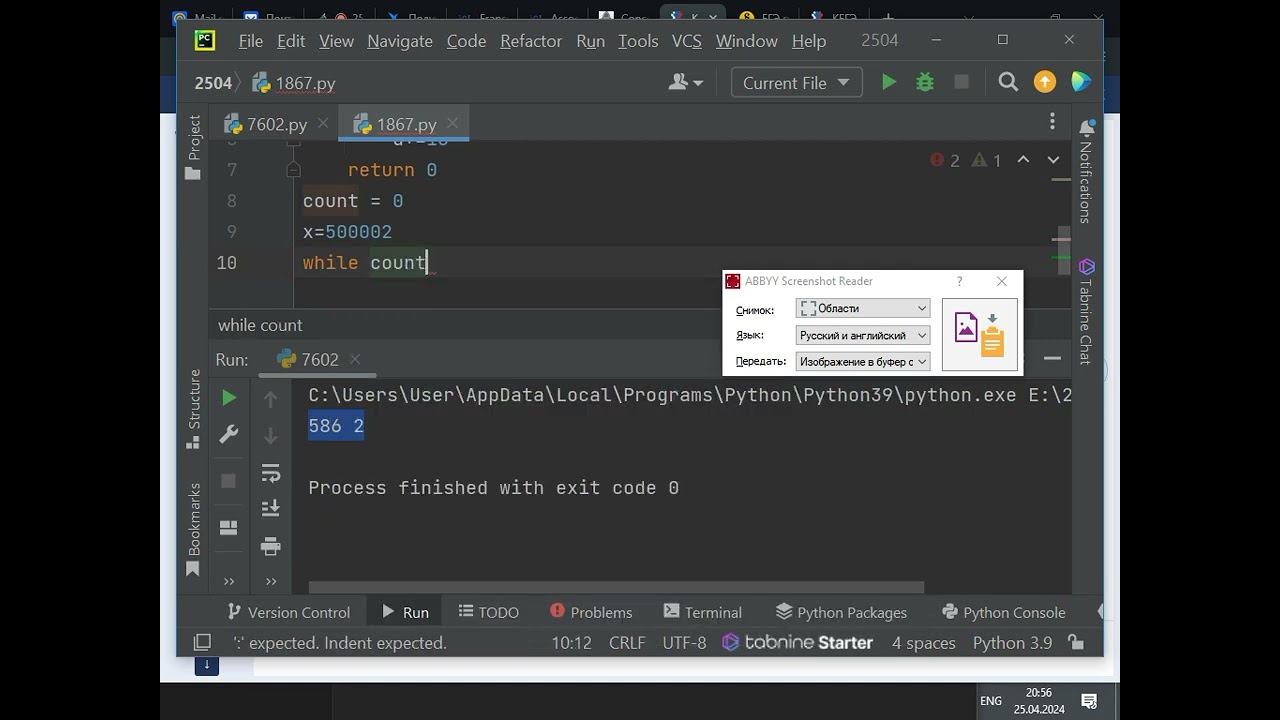Select Python 3.9 interpreter in status bar
Screen dimensions: 1280x720
point(1012,642)
